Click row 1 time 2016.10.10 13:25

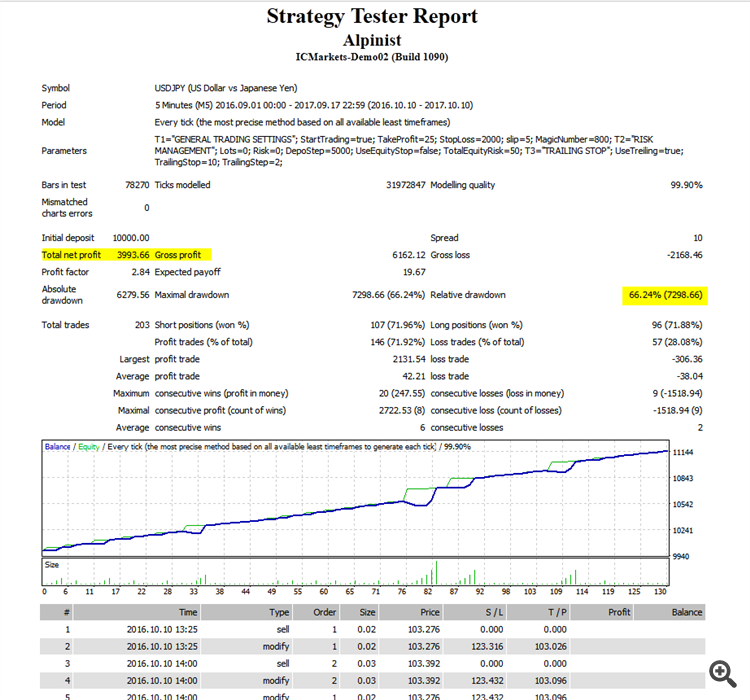pyautogui.click(x=162, y=630)
